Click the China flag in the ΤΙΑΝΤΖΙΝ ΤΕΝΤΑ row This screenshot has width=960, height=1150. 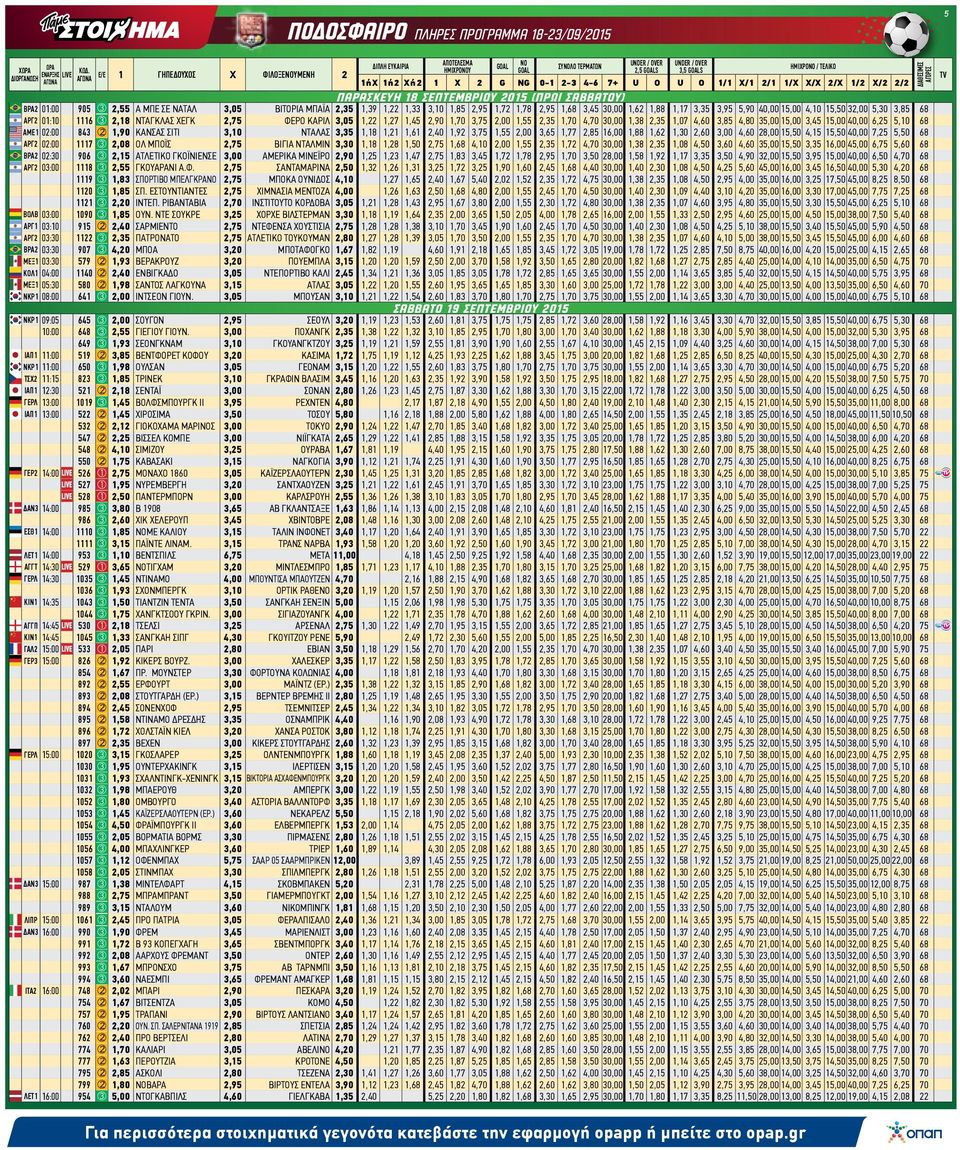click(15, 602)
